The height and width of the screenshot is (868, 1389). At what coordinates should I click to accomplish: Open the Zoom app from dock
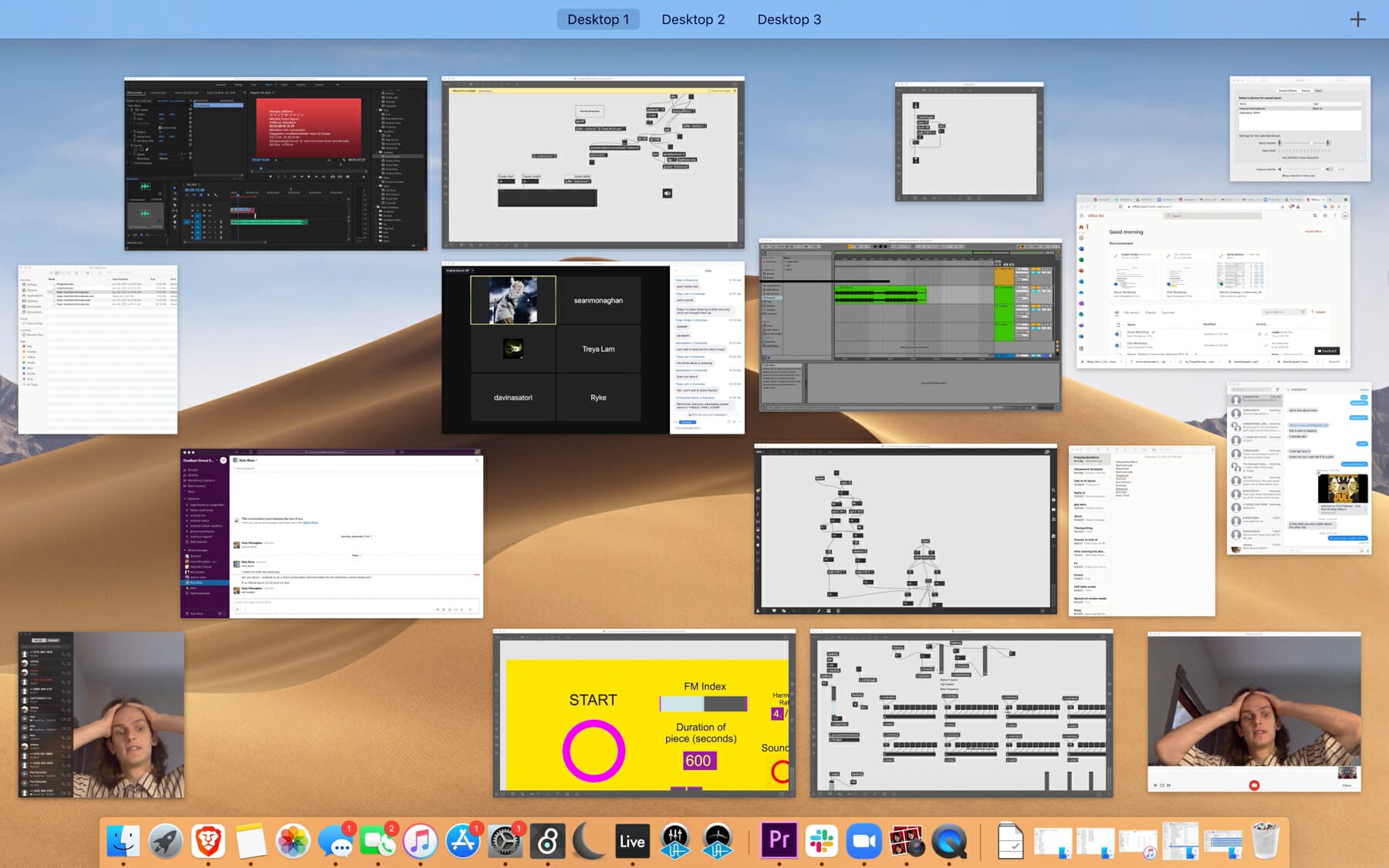(x=863, y=841)
